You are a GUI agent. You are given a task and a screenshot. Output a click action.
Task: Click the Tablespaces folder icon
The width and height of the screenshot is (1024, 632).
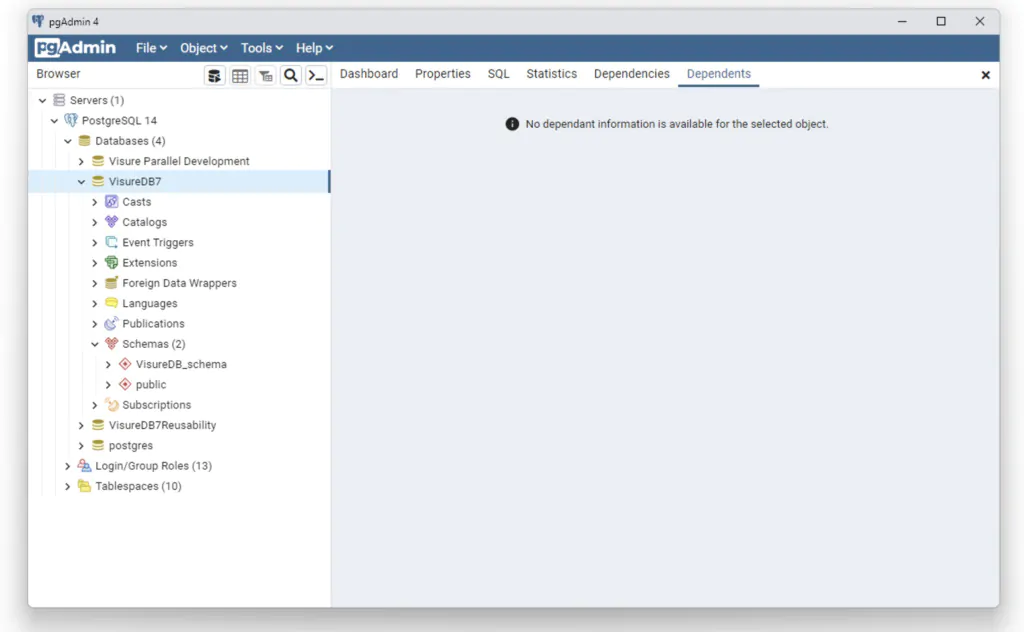pos(84,486)
